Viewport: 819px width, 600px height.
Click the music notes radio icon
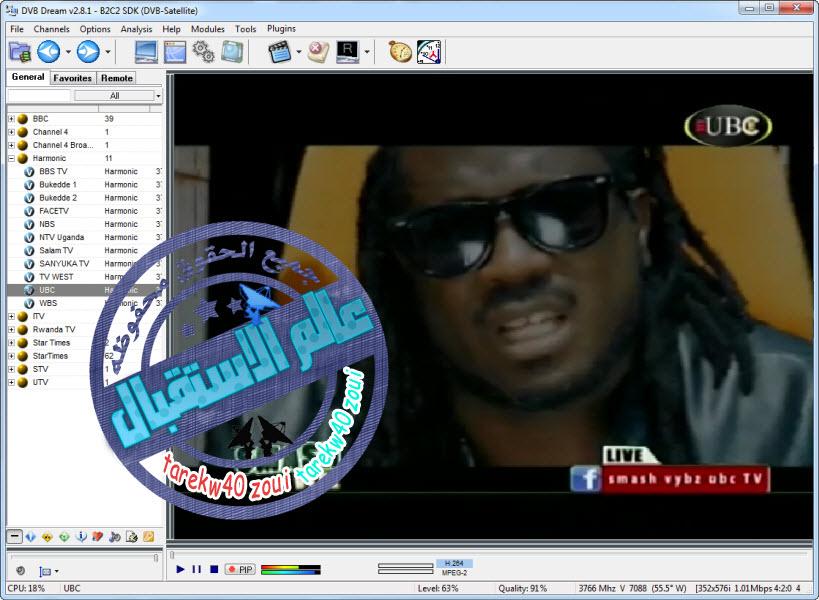115,537
